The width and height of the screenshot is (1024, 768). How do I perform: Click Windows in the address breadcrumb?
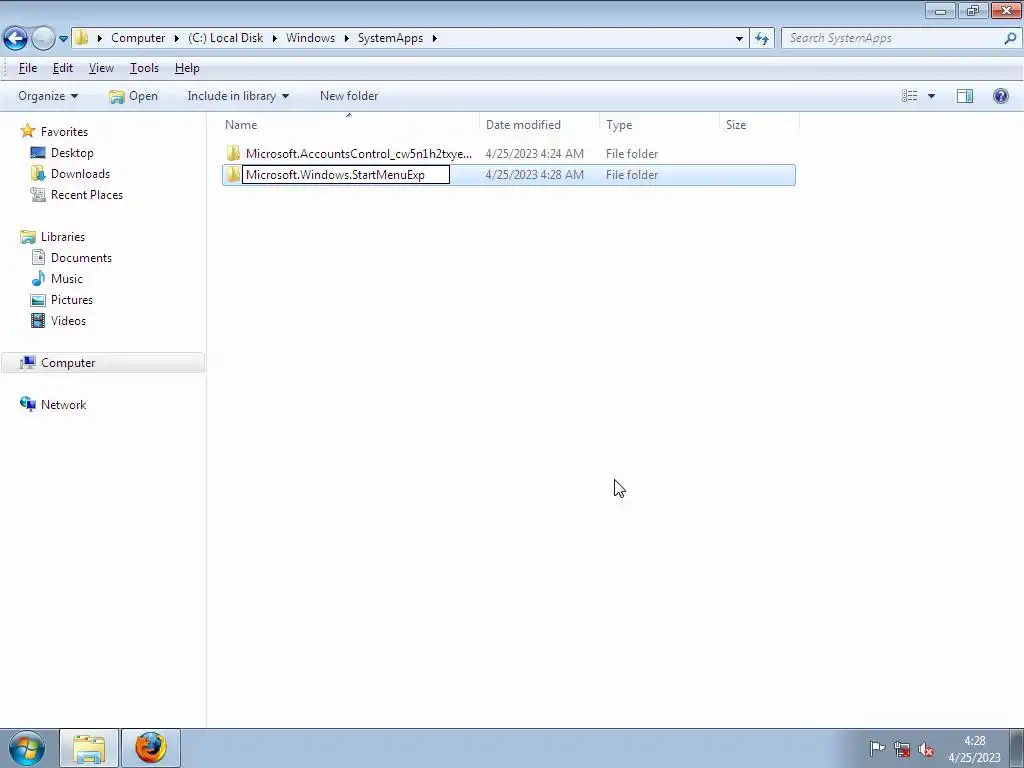pos(310,38)
